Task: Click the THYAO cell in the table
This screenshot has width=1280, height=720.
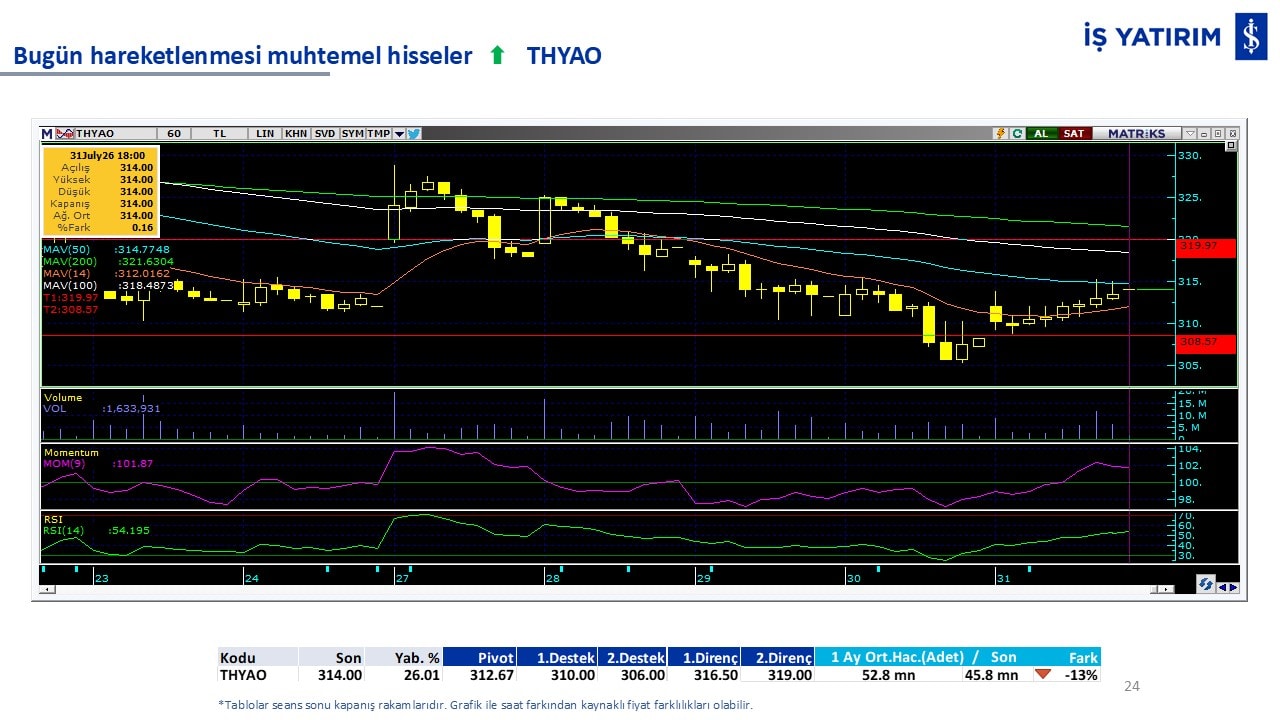Action: (258, 675)
